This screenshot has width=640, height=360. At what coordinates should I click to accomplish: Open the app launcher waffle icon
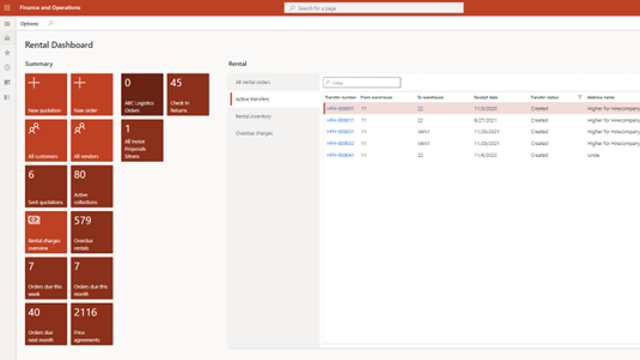tap(7, 8)
